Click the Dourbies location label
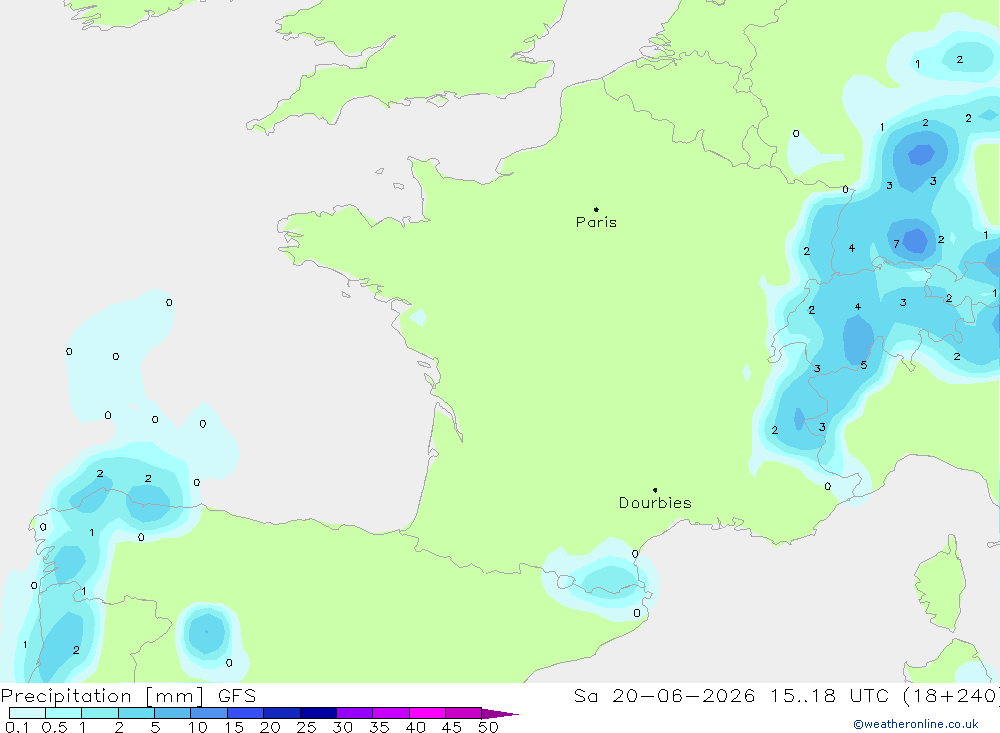Screen dimensions: 1000x733 655,503
